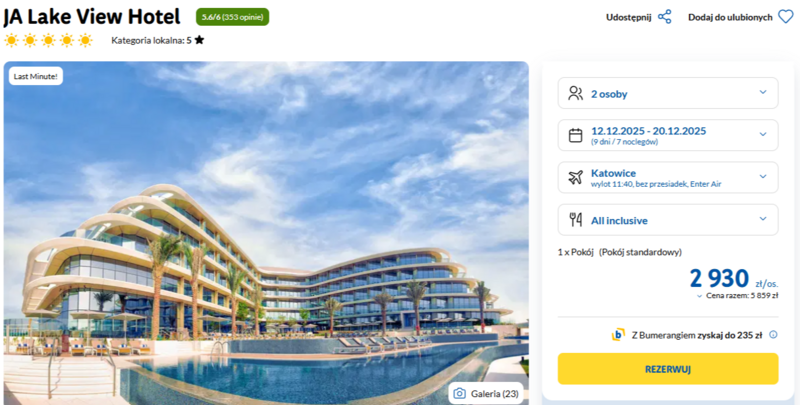Click the yellow REZERWUJ button

668,369
